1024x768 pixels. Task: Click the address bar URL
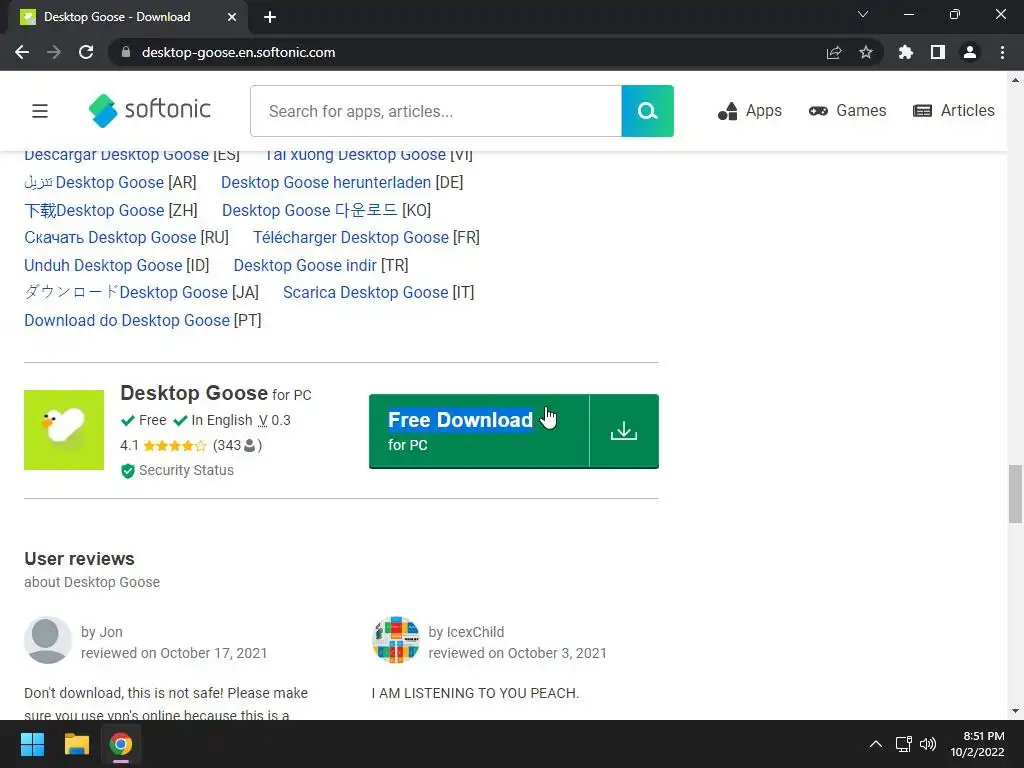point(238,52)
